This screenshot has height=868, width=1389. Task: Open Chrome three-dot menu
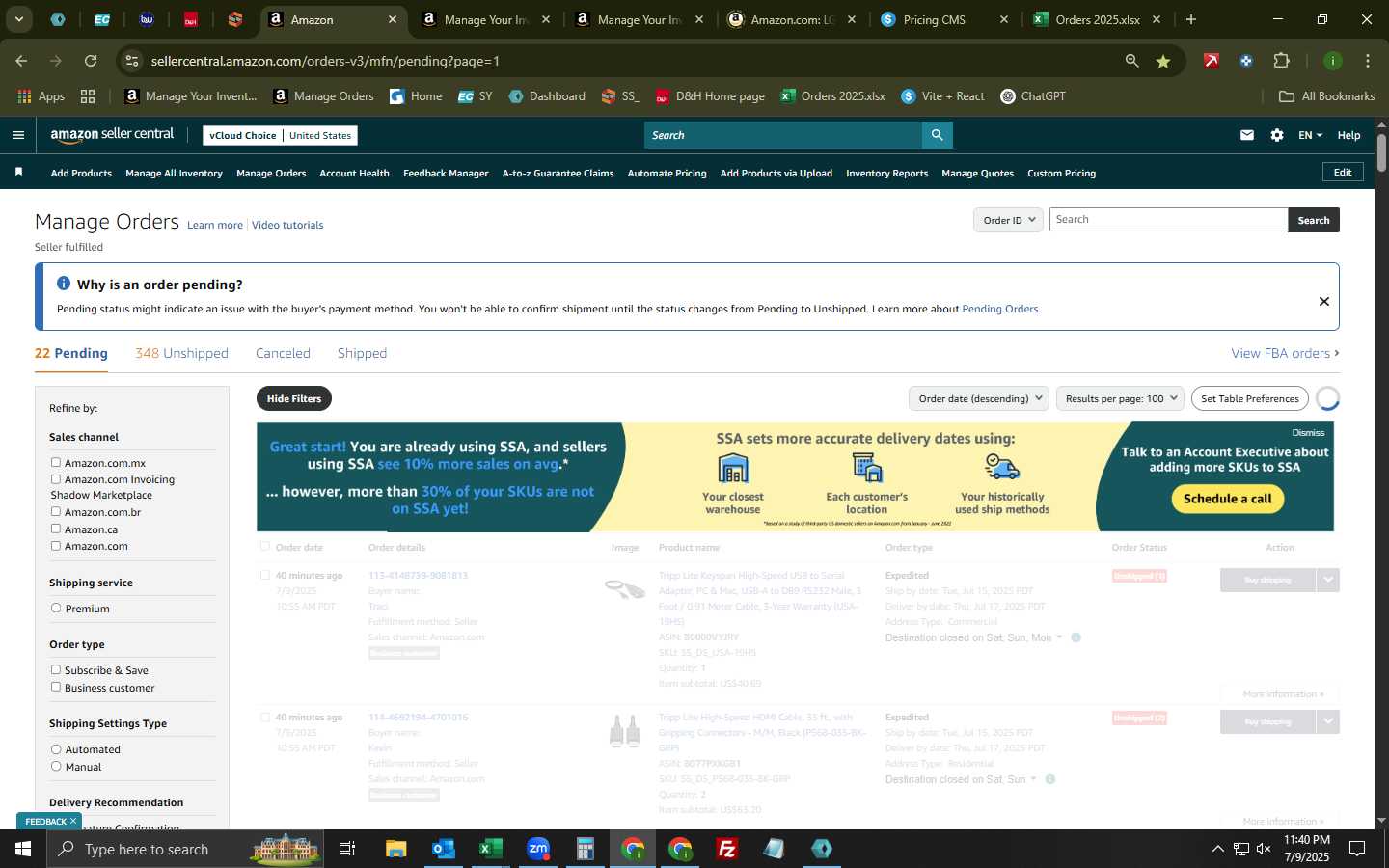tap(1368, 61)
